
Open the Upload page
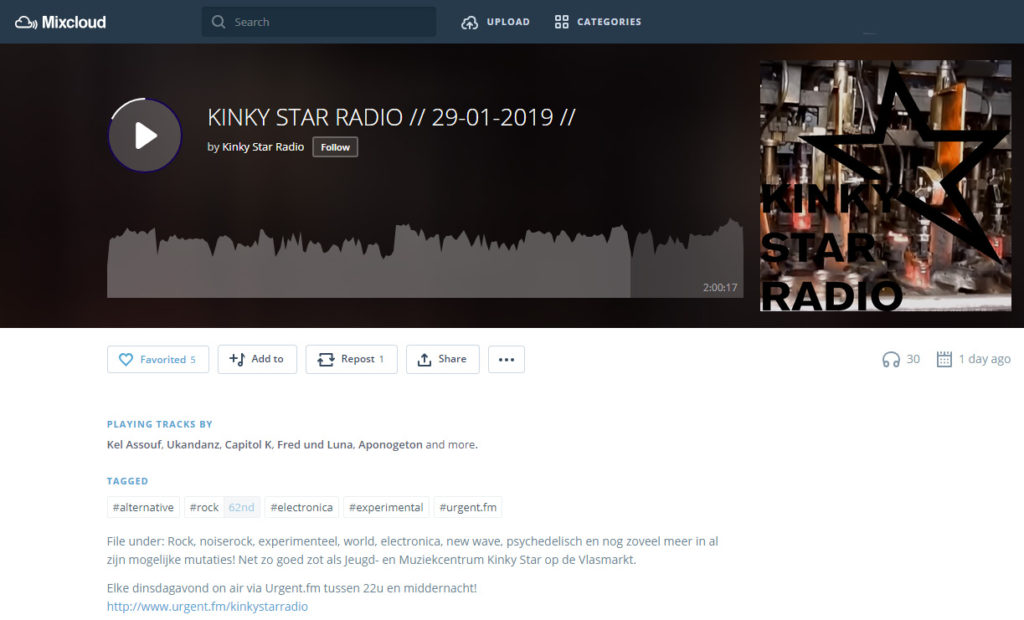(496, 22)
